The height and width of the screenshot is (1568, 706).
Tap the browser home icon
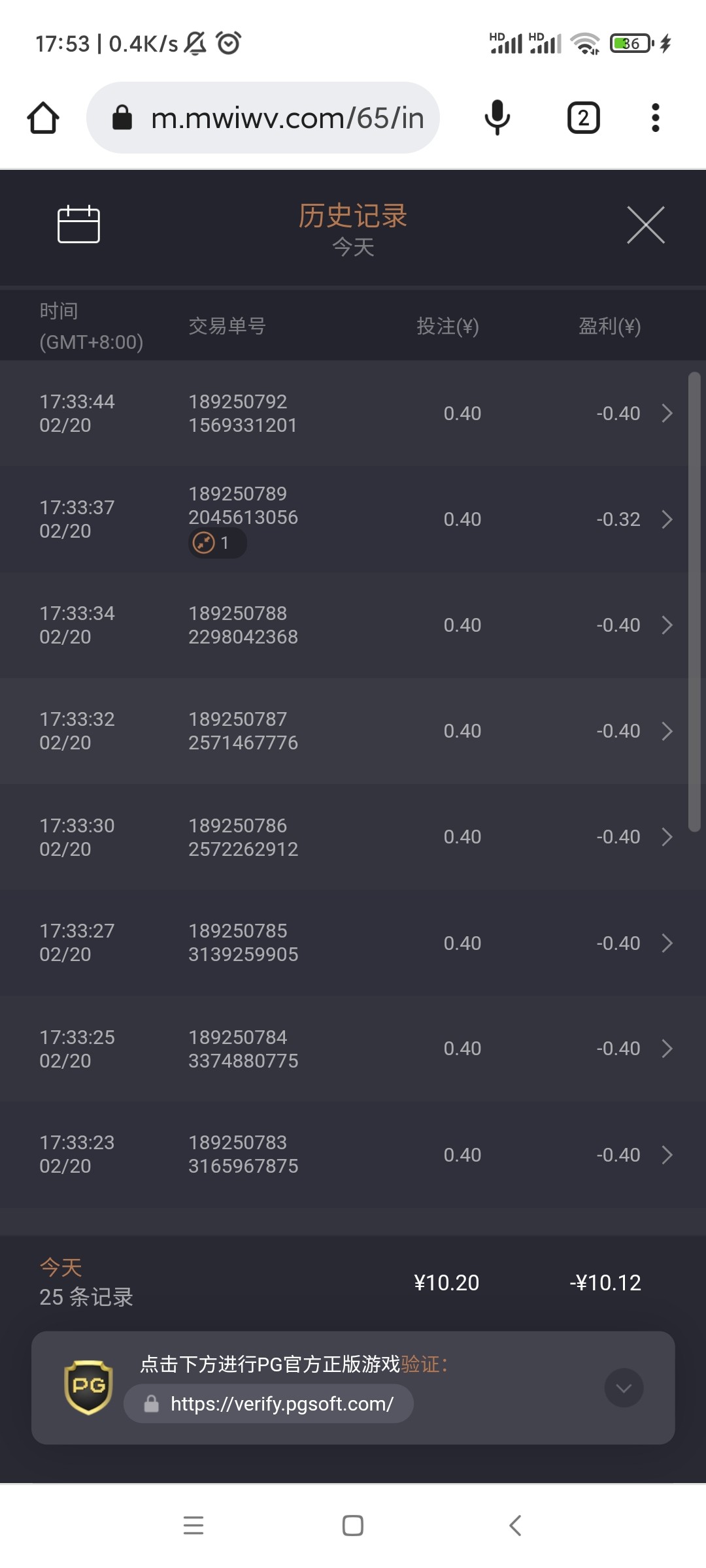pos(43,118)
